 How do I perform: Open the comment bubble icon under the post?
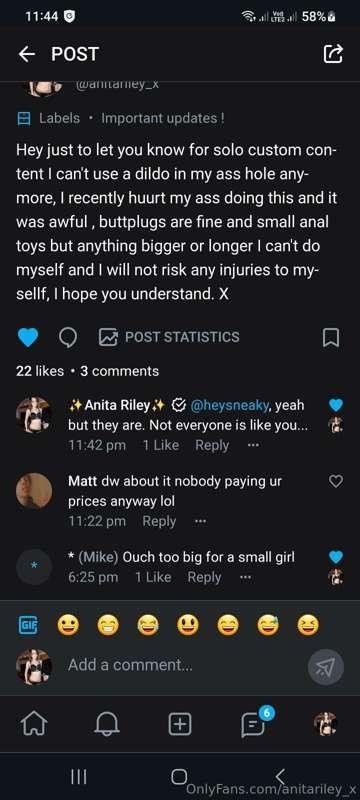(68, 337)
